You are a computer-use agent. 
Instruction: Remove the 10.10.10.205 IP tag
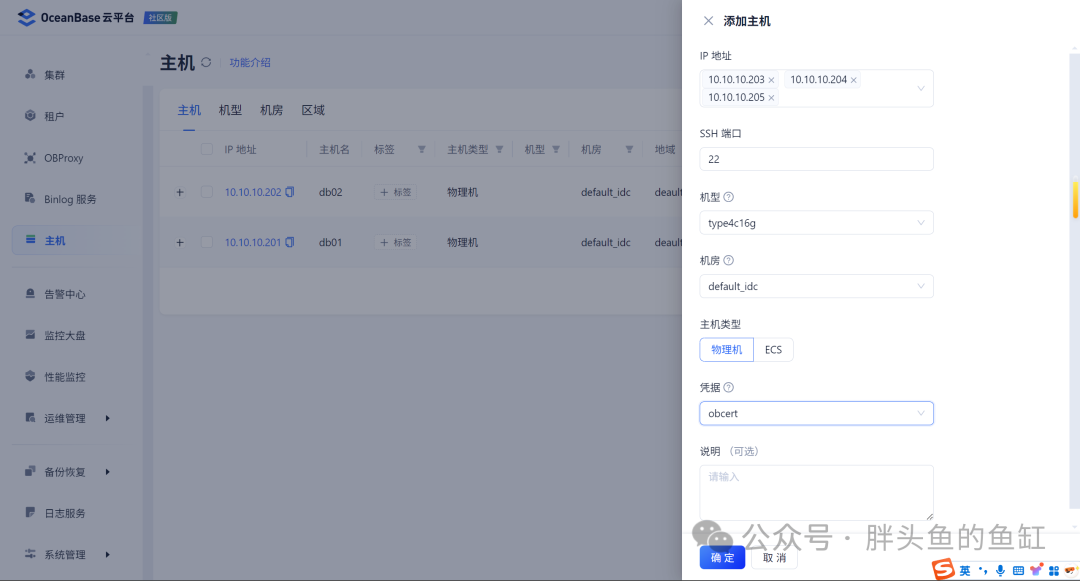pyautogui.click(x=771, y=98)
